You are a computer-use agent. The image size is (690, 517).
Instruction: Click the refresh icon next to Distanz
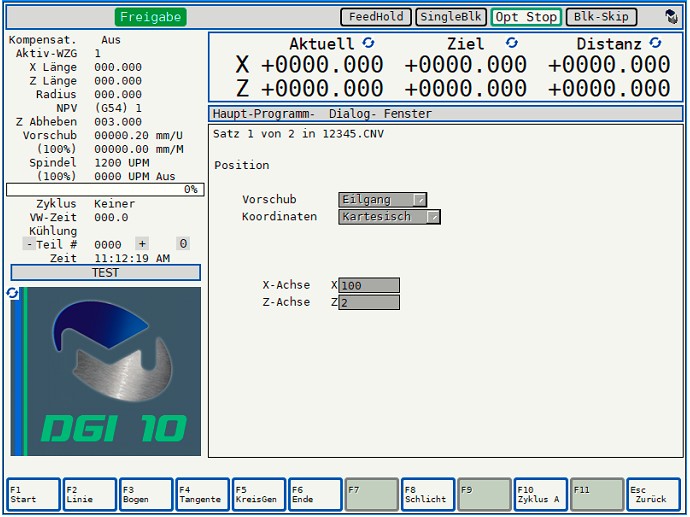(x=656, y=43)
